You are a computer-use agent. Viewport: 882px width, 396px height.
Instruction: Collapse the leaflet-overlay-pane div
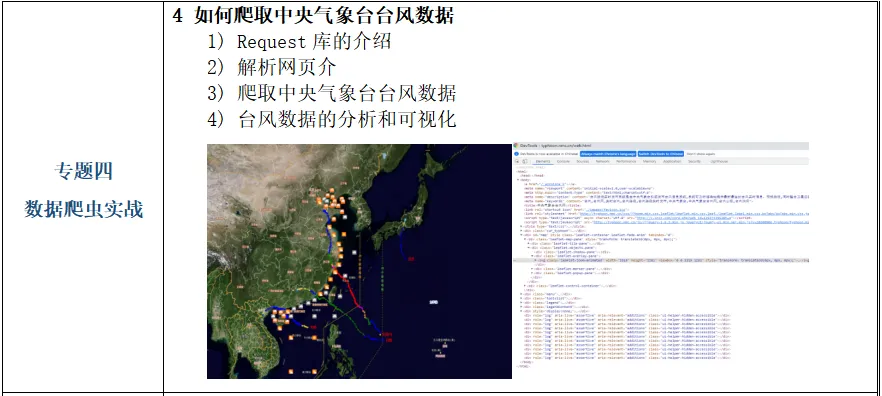point(532,256)
